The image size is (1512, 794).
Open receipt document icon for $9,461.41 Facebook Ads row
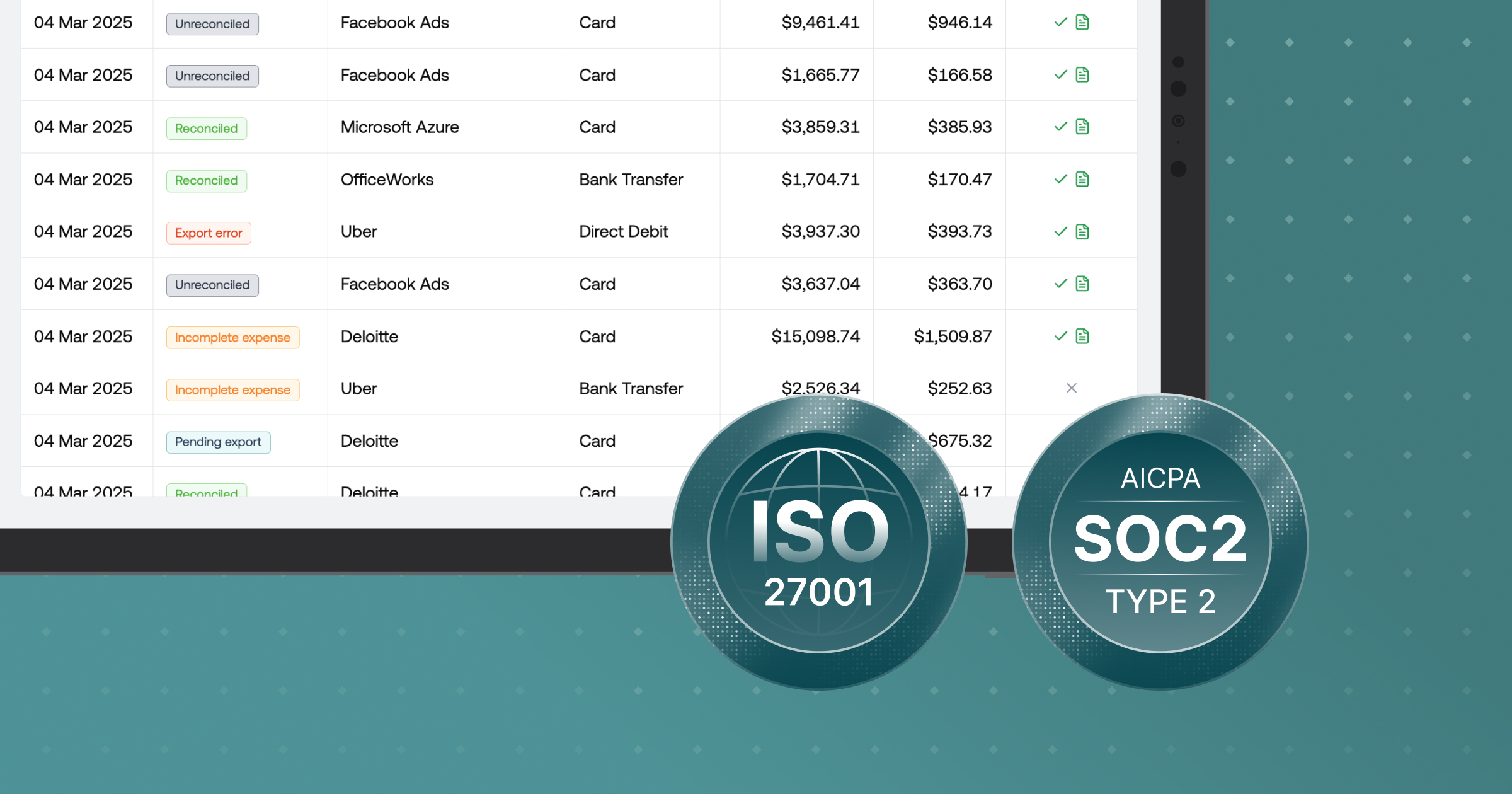1082,23
